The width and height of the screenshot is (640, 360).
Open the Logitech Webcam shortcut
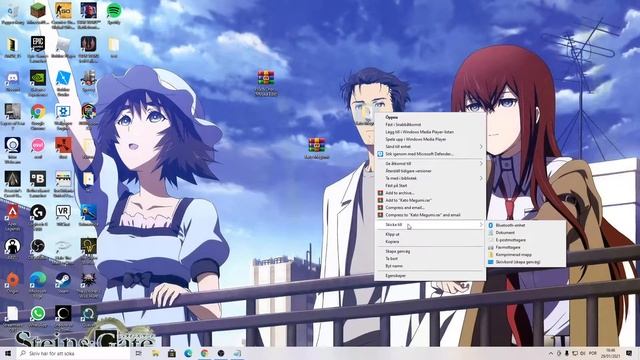(13, 150)
